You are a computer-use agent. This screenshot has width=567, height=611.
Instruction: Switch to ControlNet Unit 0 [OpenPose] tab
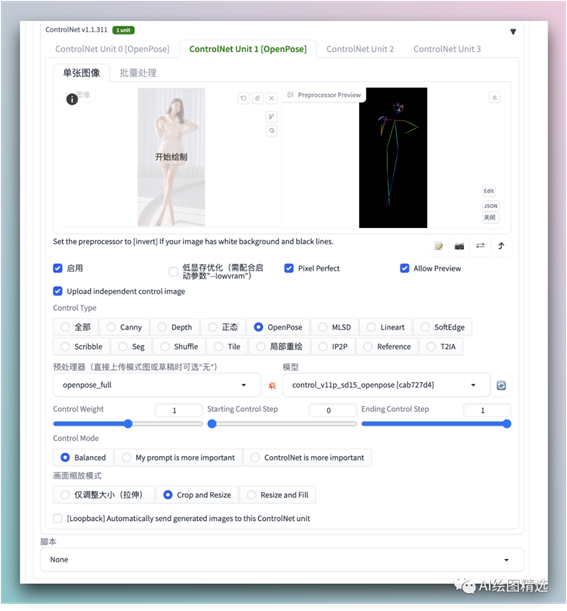pyautogui.click(x=112, y=49)
